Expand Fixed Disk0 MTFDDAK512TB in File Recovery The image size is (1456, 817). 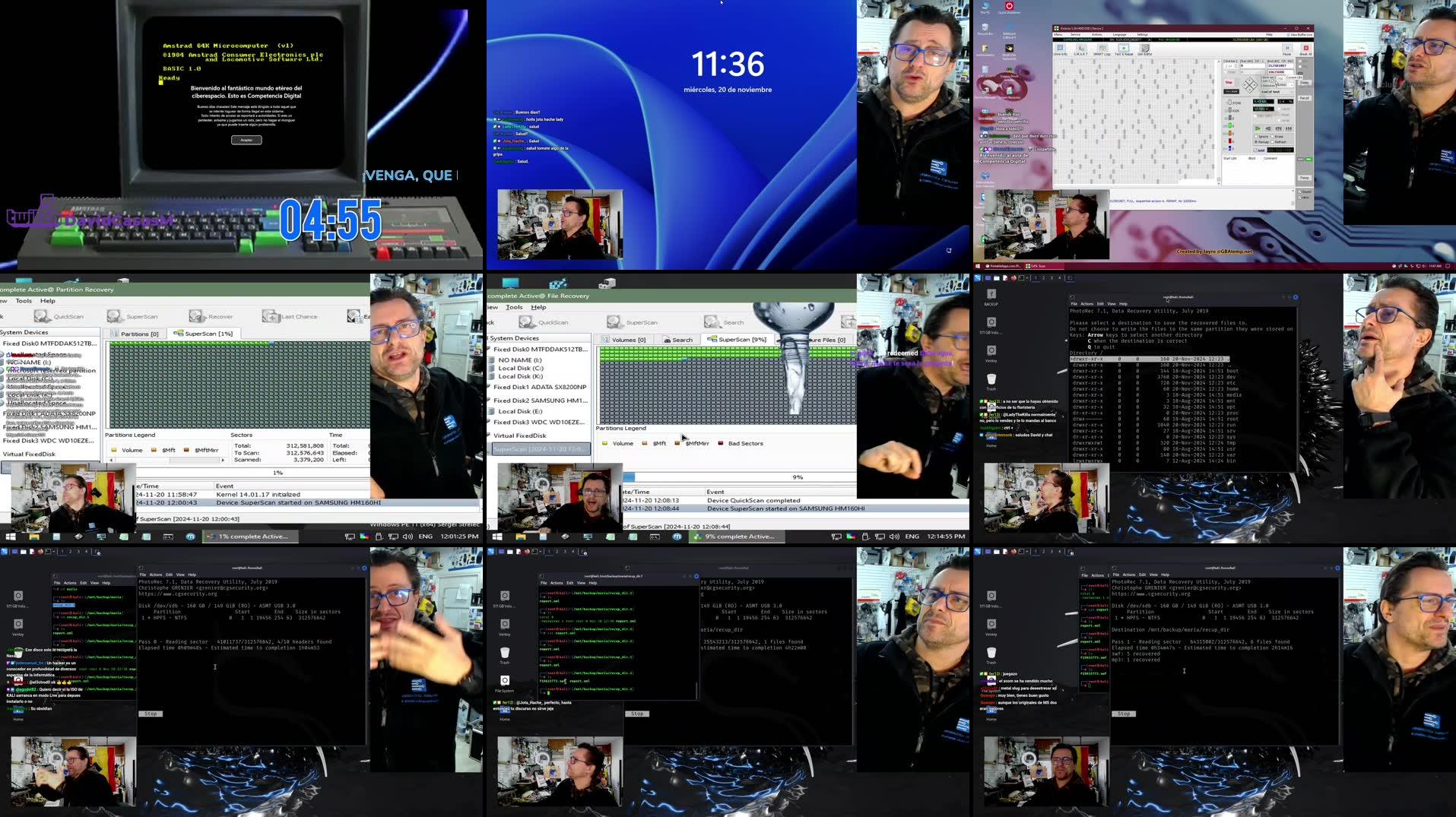click(488, 349)
